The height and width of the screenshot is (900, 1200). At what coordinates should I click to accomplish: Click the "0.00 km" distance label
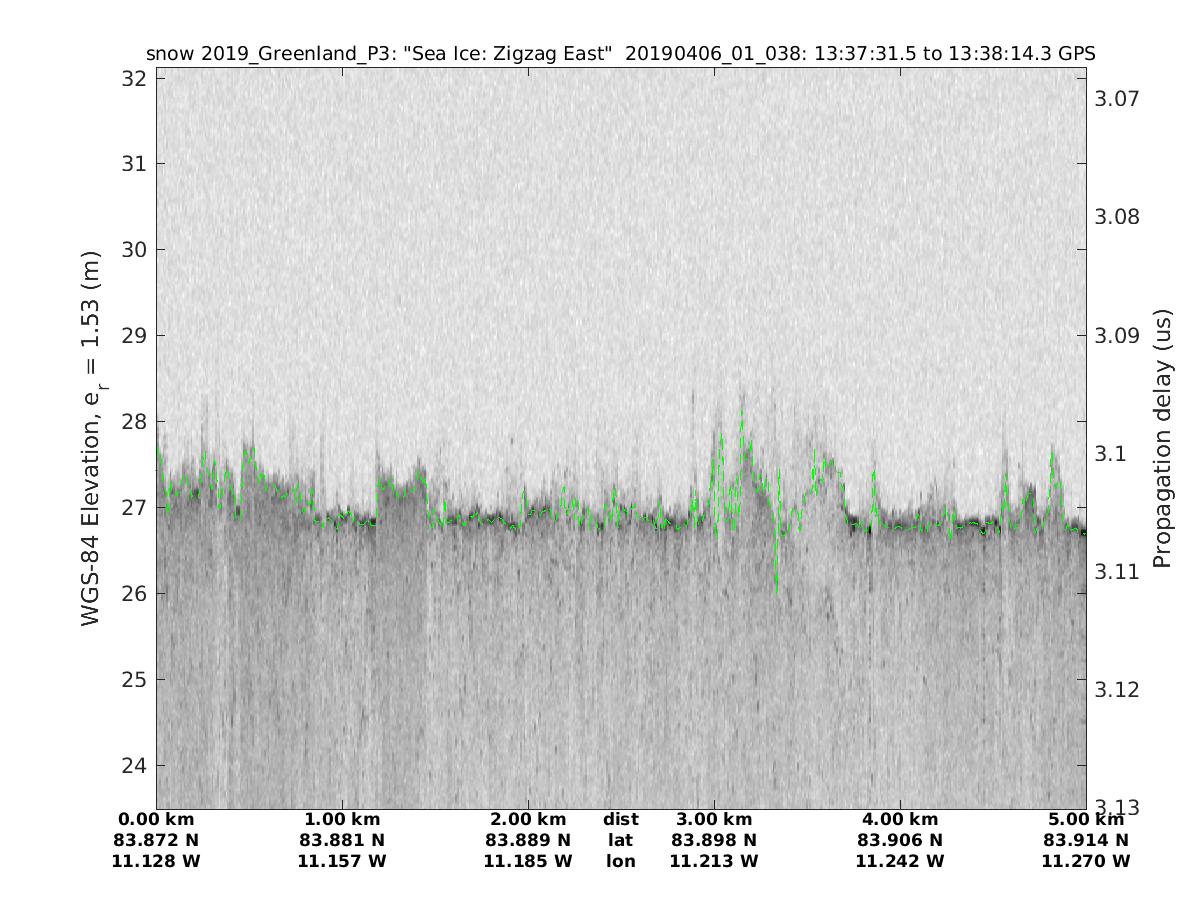156,819
